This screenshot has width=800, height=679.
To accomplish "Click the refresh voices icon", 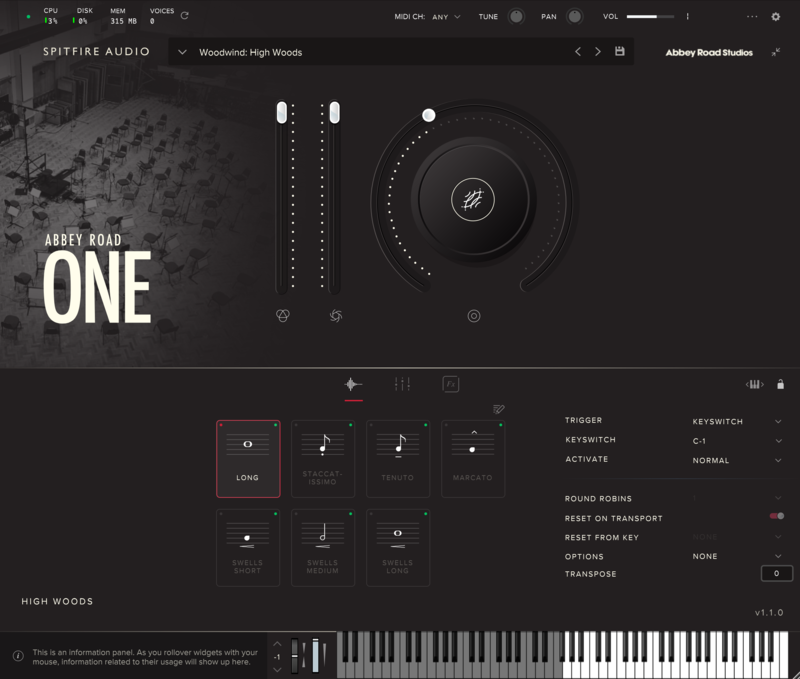I will (185, 16).
